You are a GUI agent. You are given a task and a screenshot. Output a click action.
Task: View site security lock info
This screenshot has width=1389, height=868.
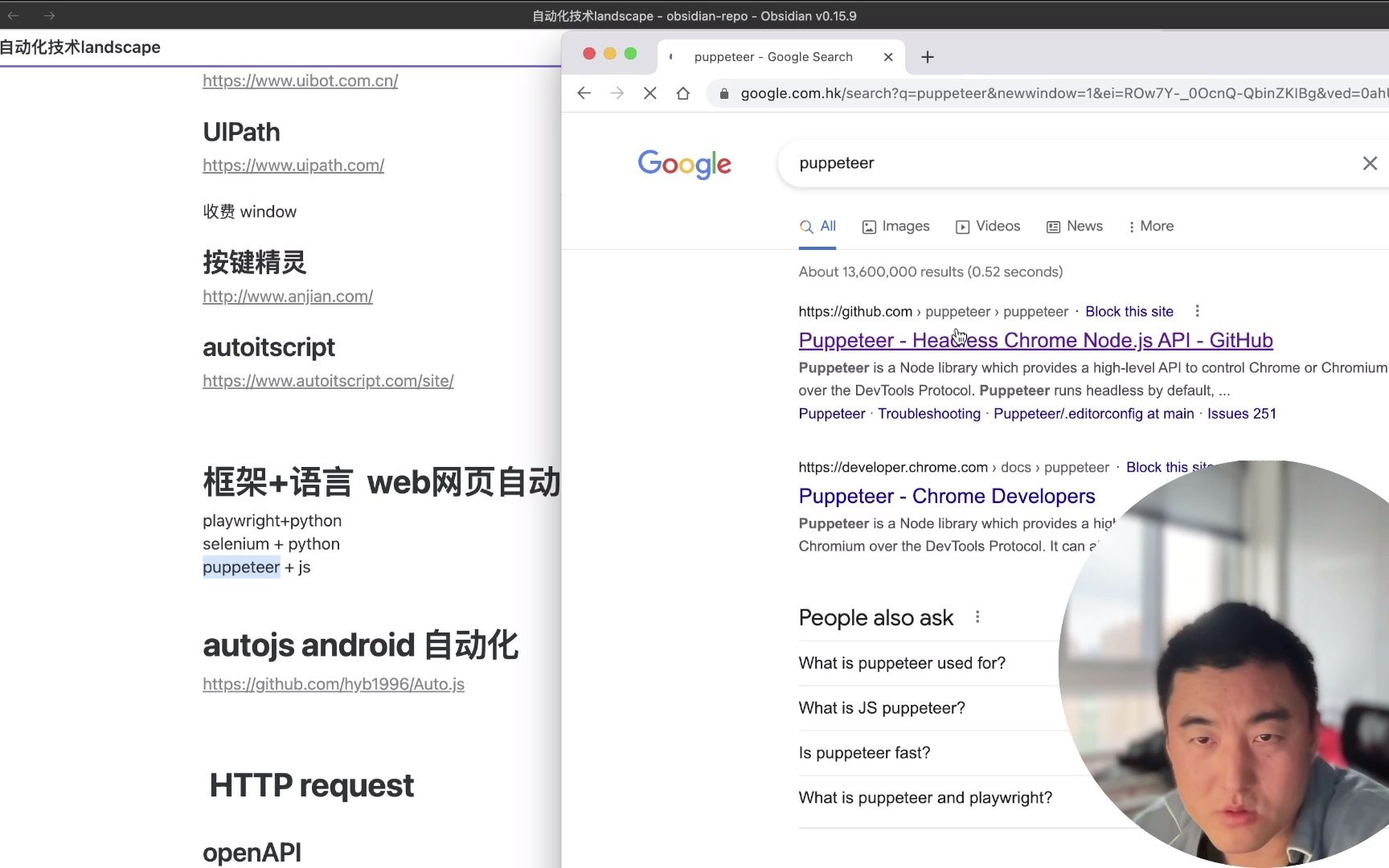tap(723, 93)
